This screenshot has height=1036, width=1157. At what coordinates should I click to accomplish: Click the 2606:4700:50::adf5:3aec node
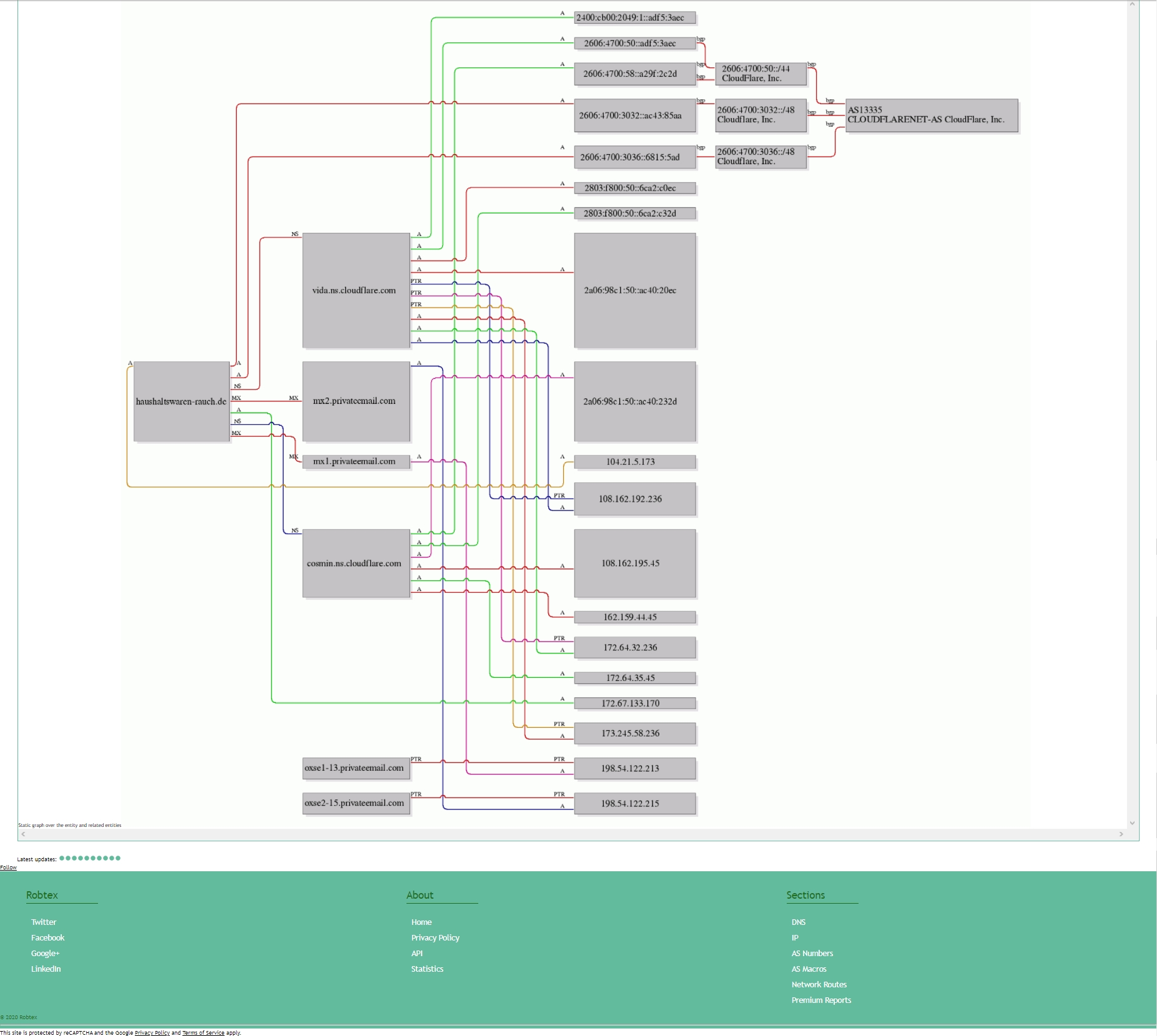click(635, 43)
